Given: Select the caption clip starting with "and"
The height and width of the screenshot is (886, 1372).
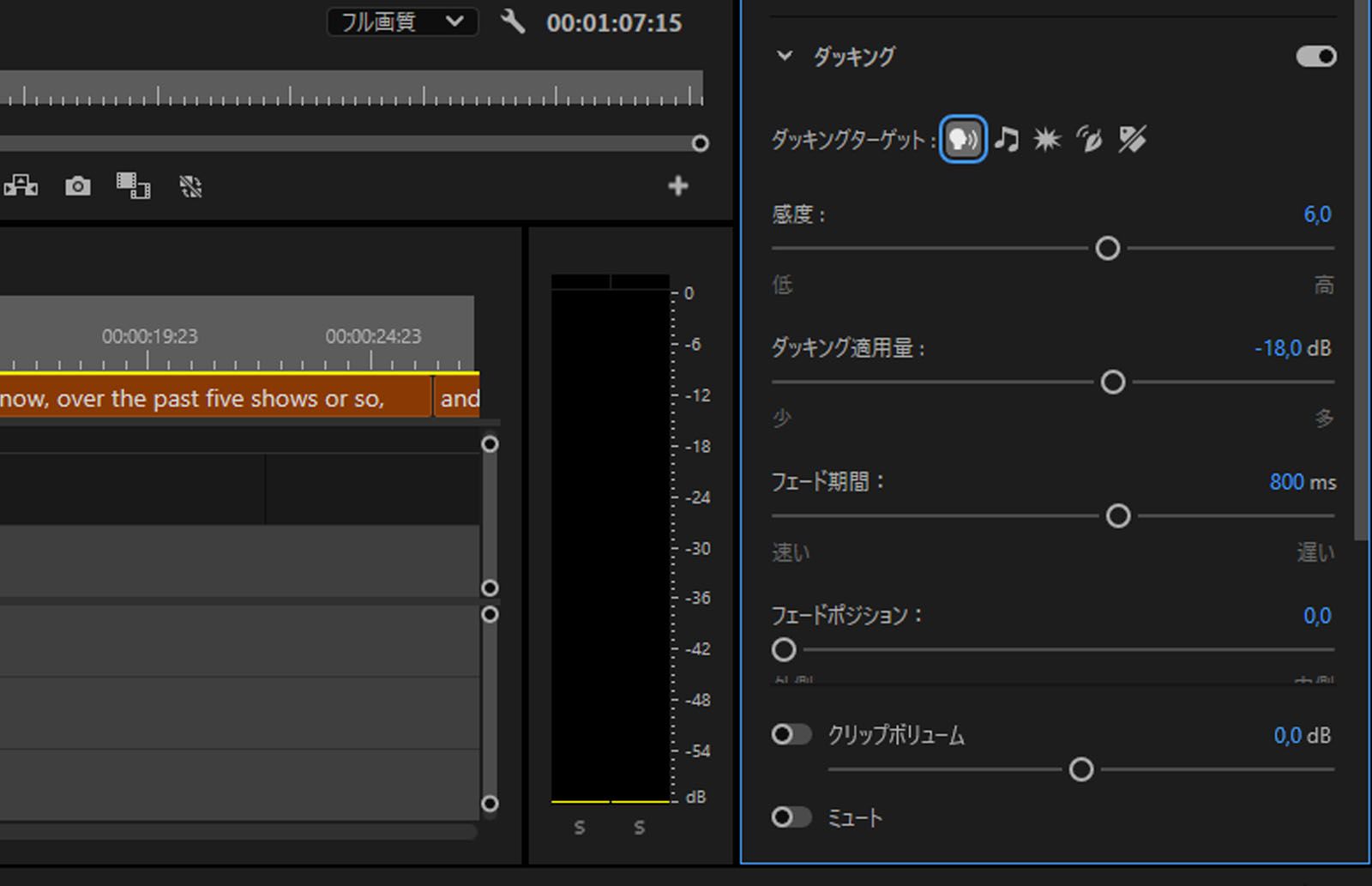Looking at the screenshot, I should (457, 399).
